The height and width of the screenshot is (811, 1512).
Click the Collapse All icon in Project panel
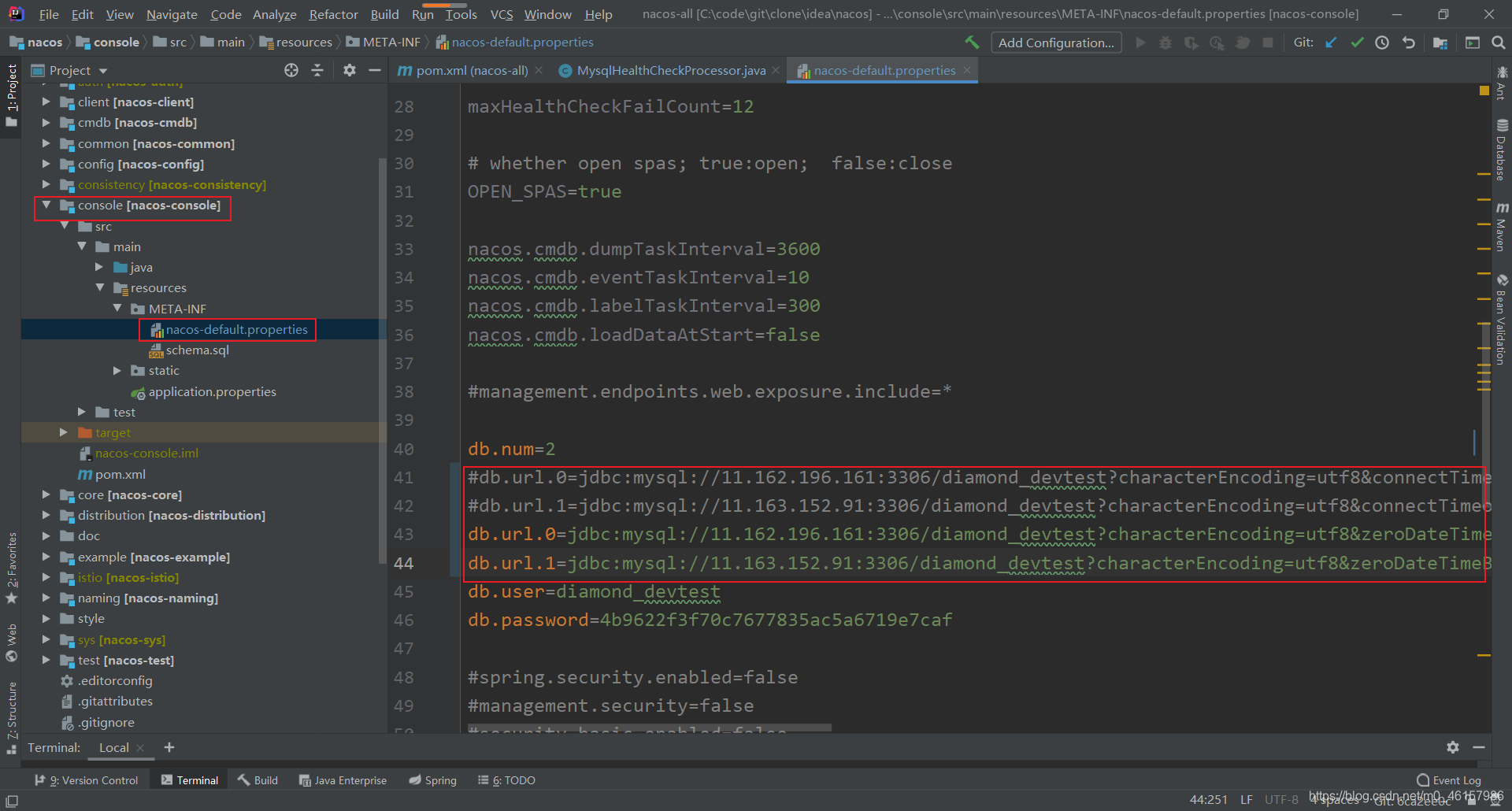click(x=317, y=70)
